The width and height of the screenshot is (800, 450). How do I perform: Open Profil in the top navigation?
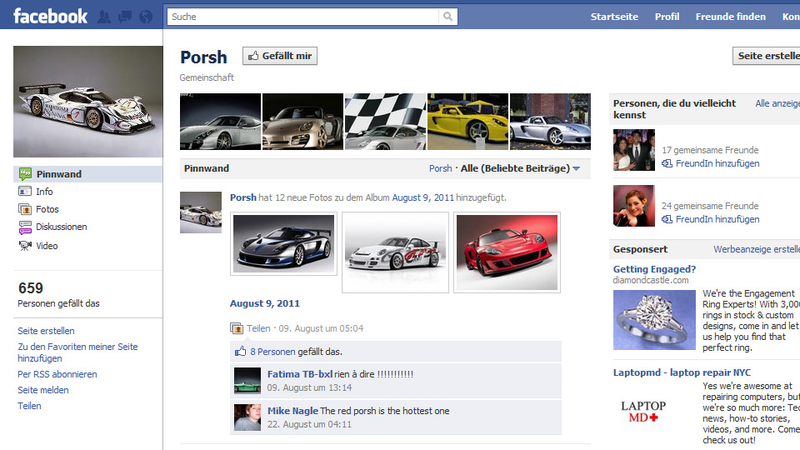667,16
